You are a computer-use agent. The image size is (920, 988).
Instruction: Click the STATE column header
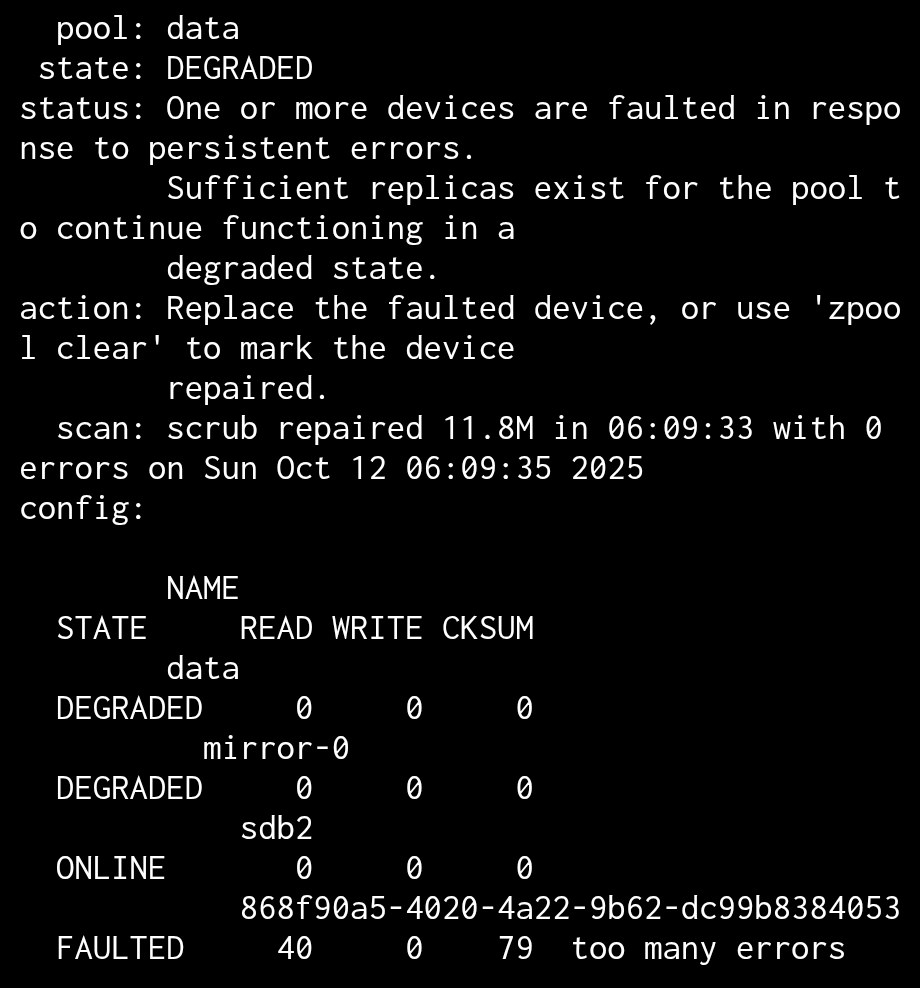101,629
